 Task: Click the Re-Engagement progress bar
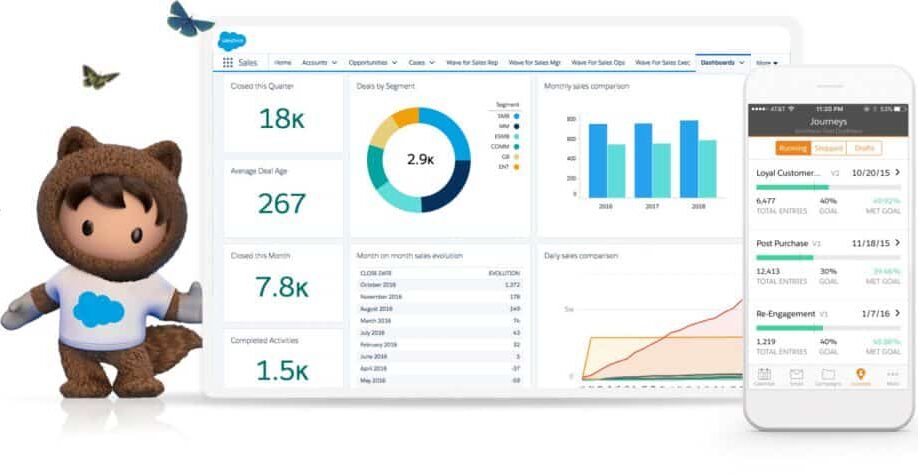828,328
